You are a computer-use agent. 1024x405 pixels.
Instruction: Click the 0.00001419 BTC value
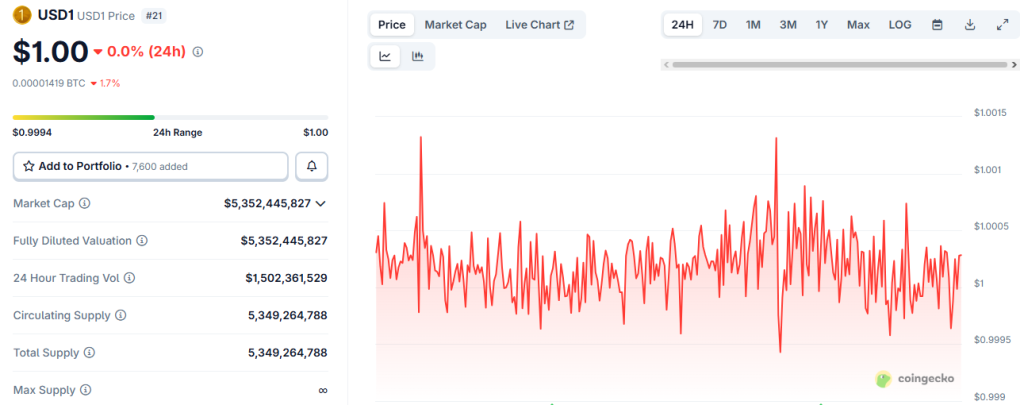(x=49, y=84)
